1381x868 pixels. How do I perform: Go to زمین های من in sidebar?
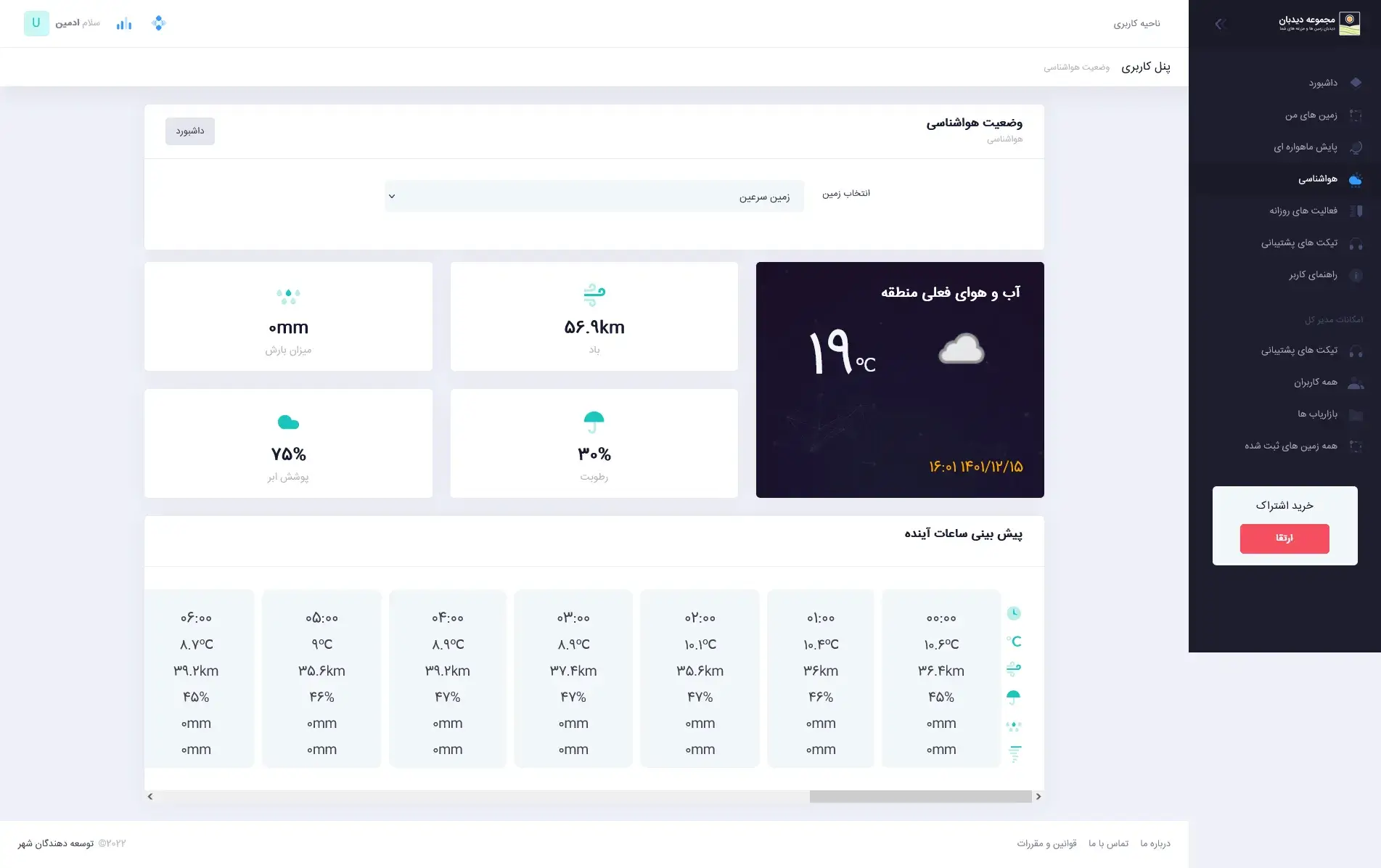coord(1311,115)
